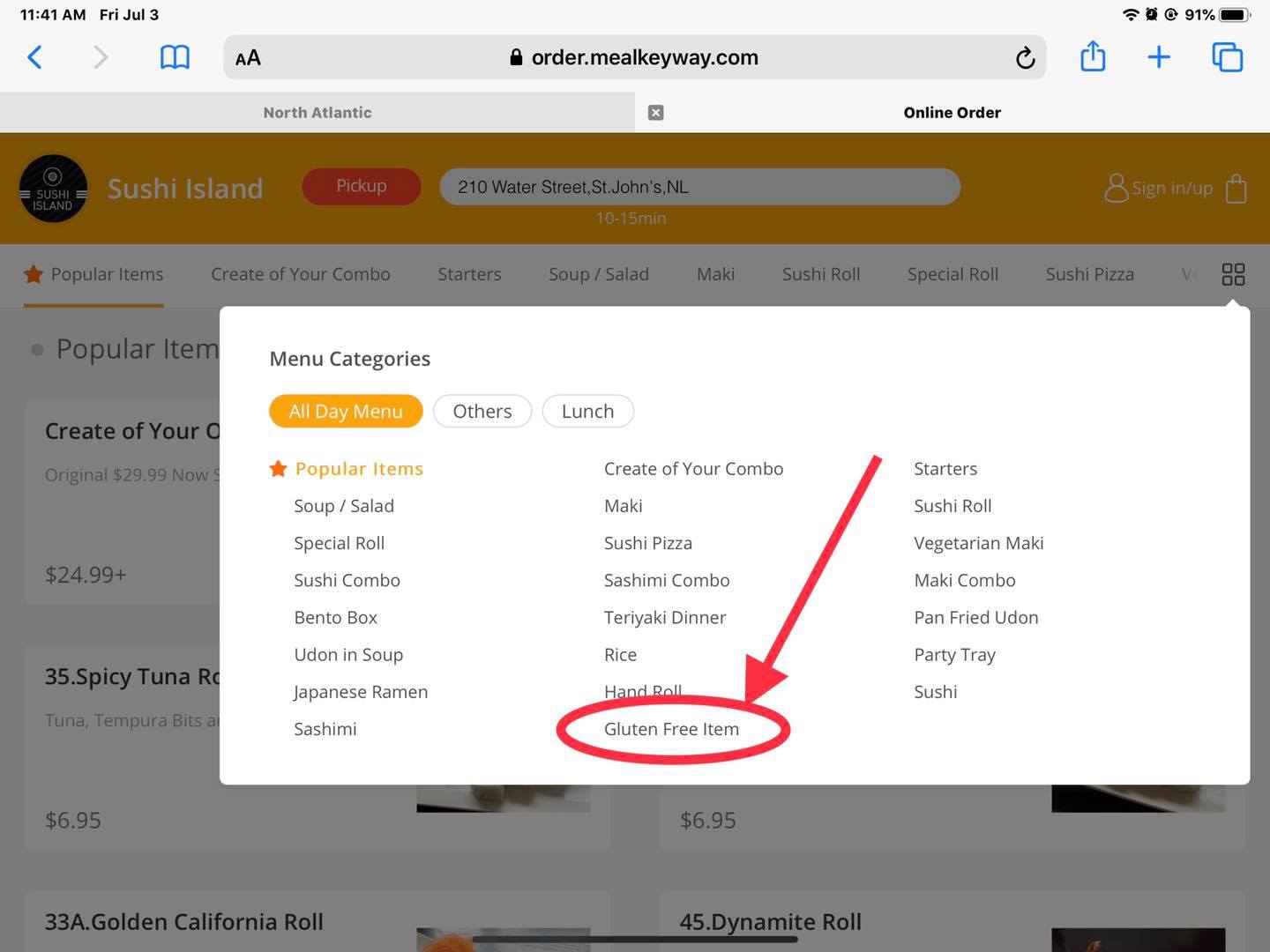Viewport: 1270px width, 952px height.
Task: Open the Party Tray category
Action: coord(954,655)
